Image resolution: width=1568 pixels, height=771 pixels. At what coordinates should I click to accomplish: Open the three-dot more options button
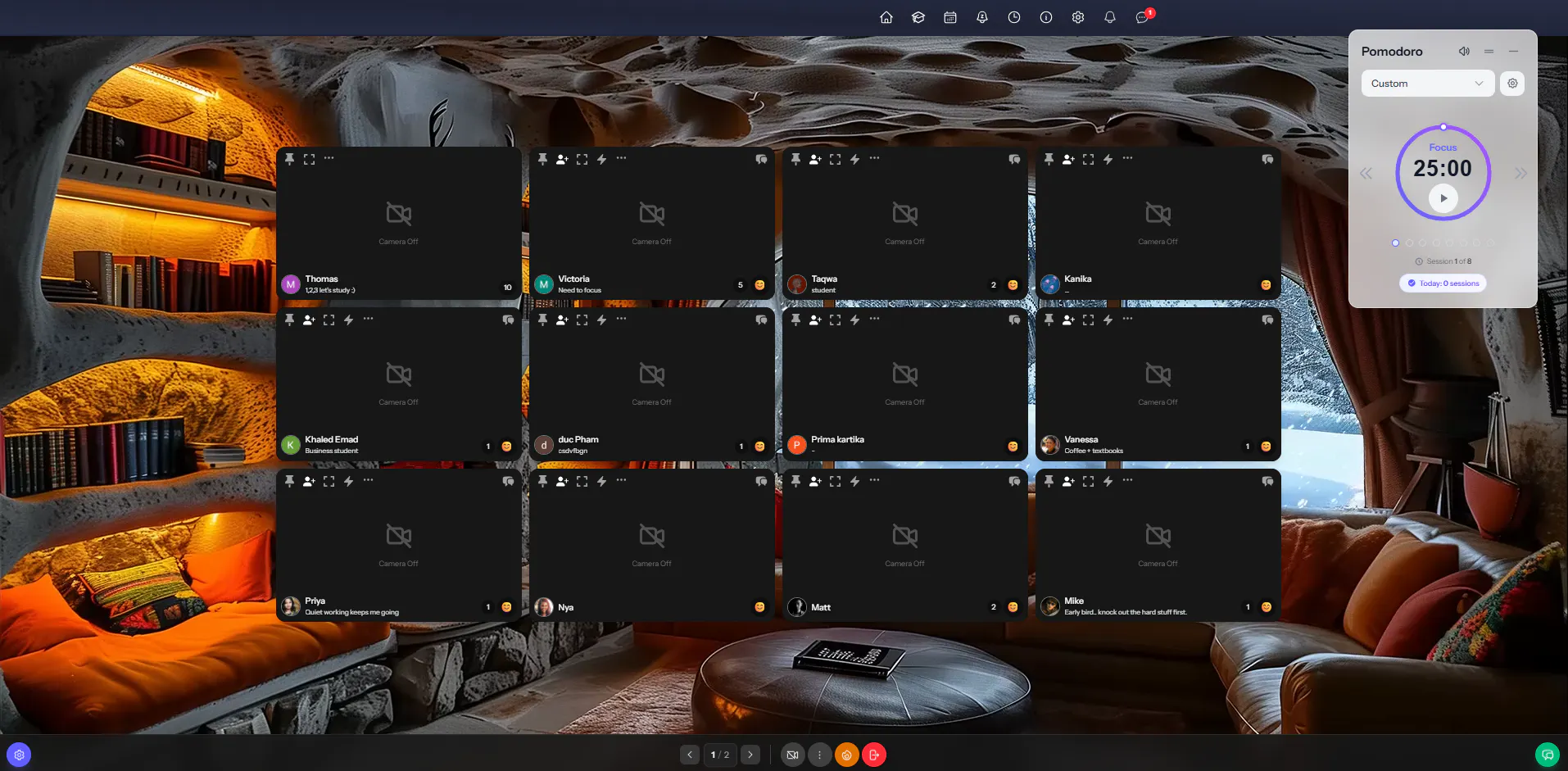tap(819, 755)
